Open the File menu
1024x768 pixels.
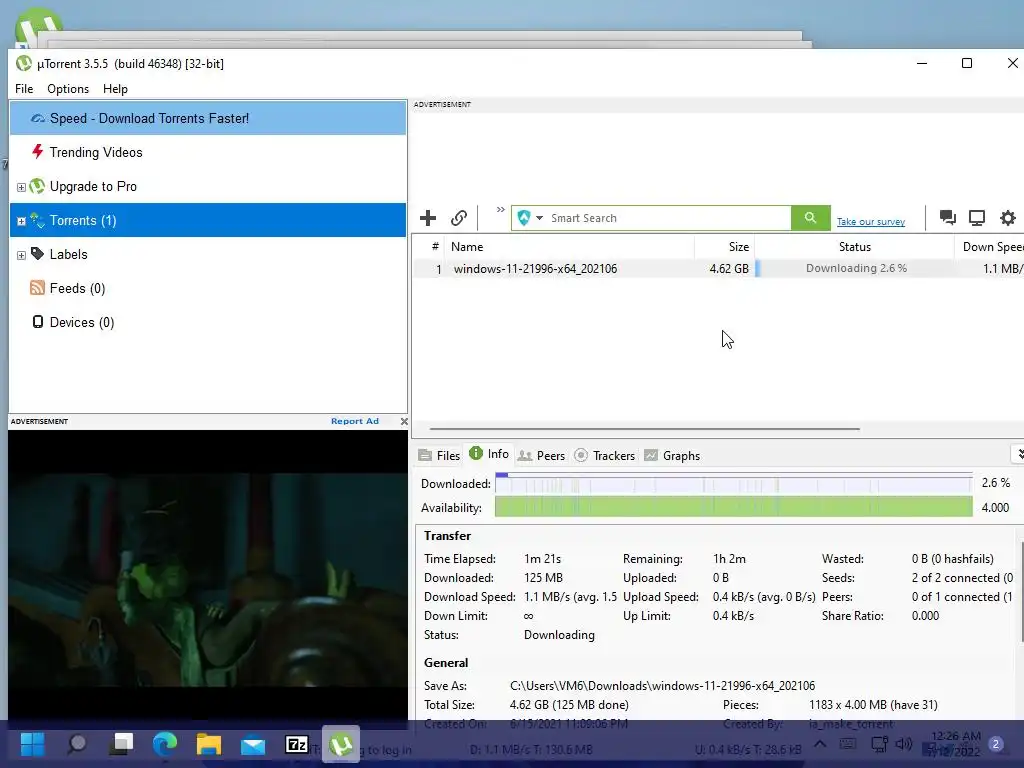pyautogui.click(x=24, y=89)
